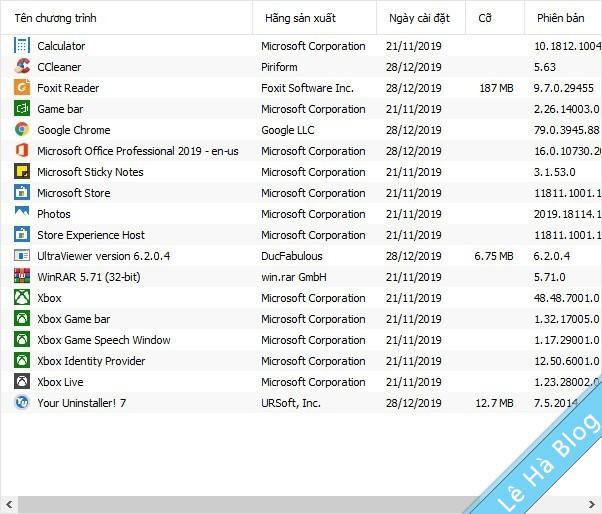
Task: Click the Calculator app icon
Action: (x=22, y=46)
